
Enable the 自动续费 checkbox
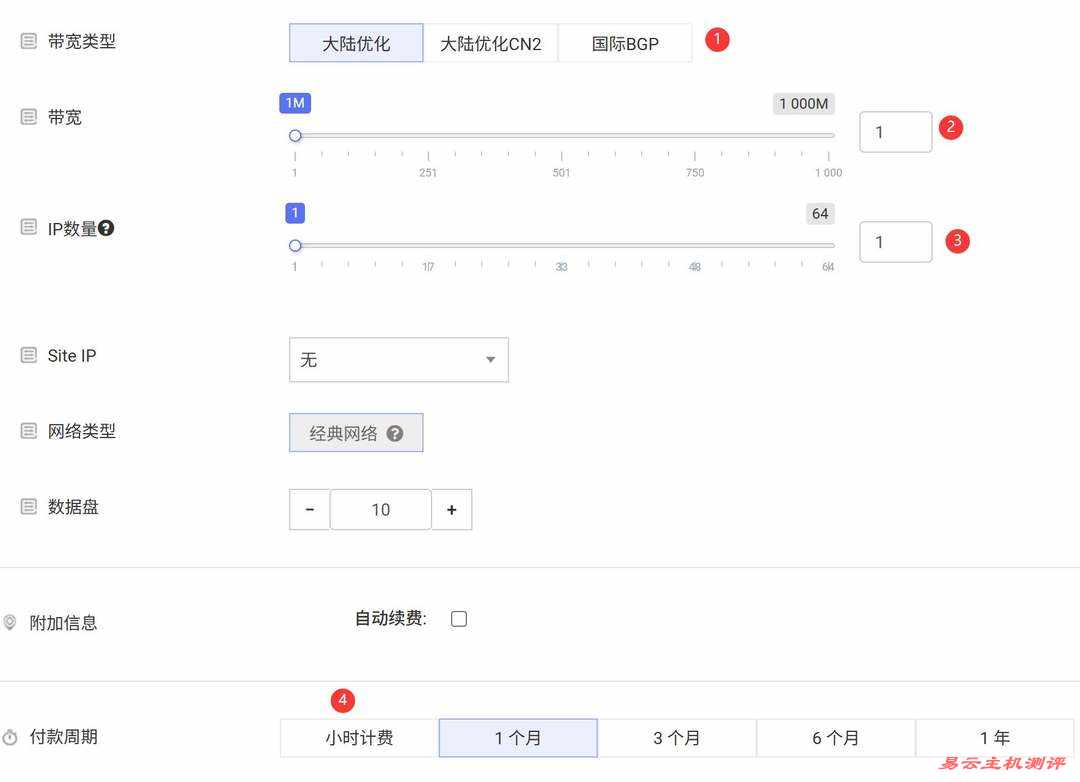coord(458,618)
